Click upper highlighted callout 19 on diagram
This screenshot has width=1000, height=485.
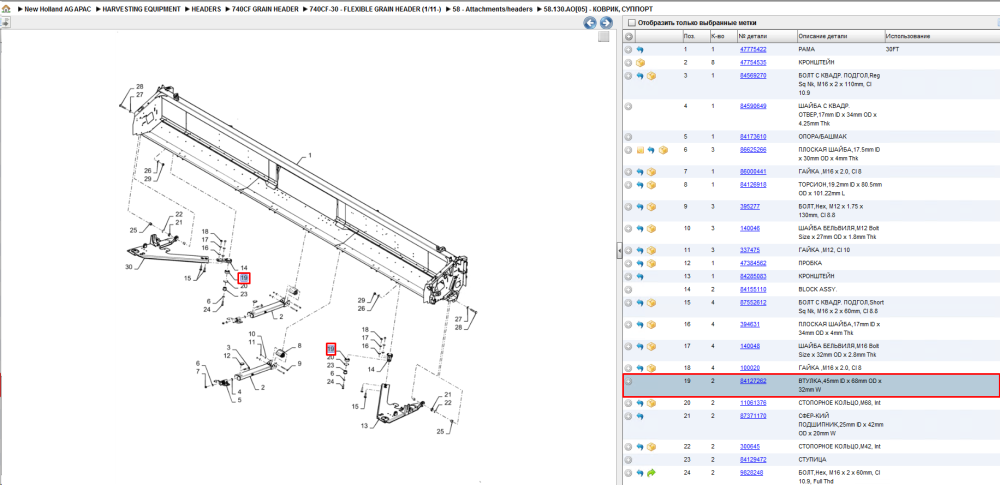tap(244, 278)
